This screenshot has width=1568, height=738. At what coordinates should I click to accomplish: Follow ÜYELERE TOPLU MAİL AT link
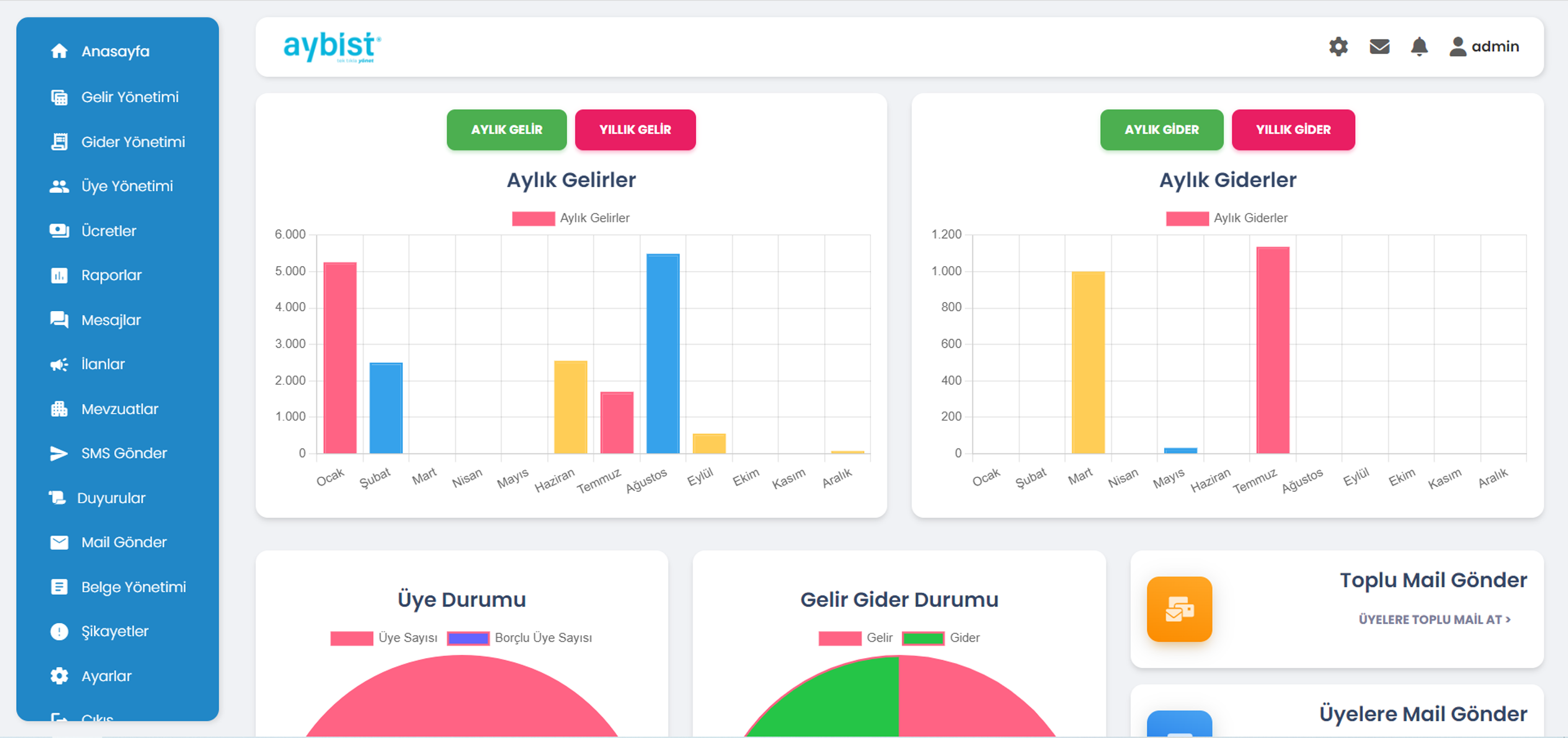1434,619
